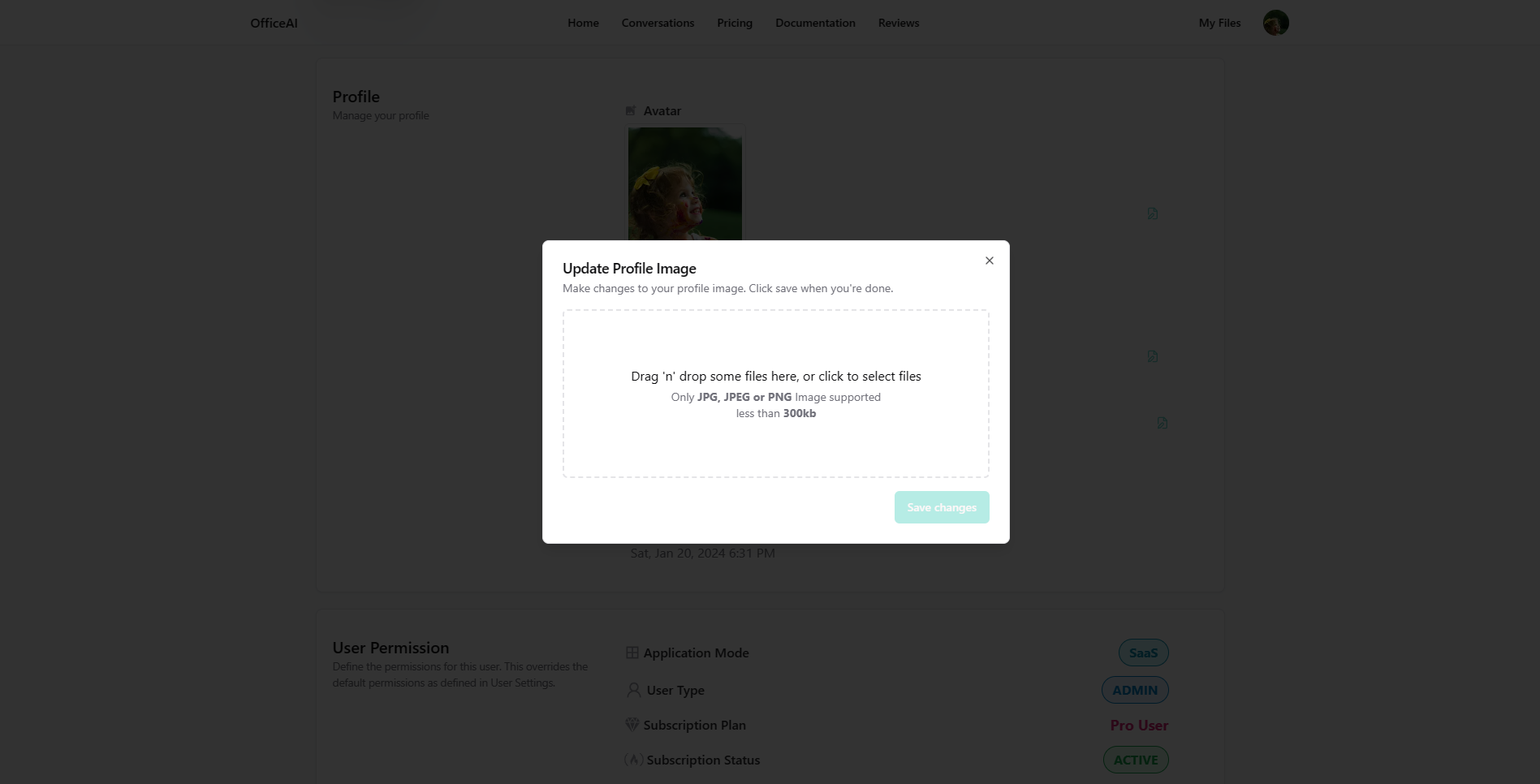Click the OfficeAI logo
Viewport: 1540px width, 784px height.
pos(274,23)
